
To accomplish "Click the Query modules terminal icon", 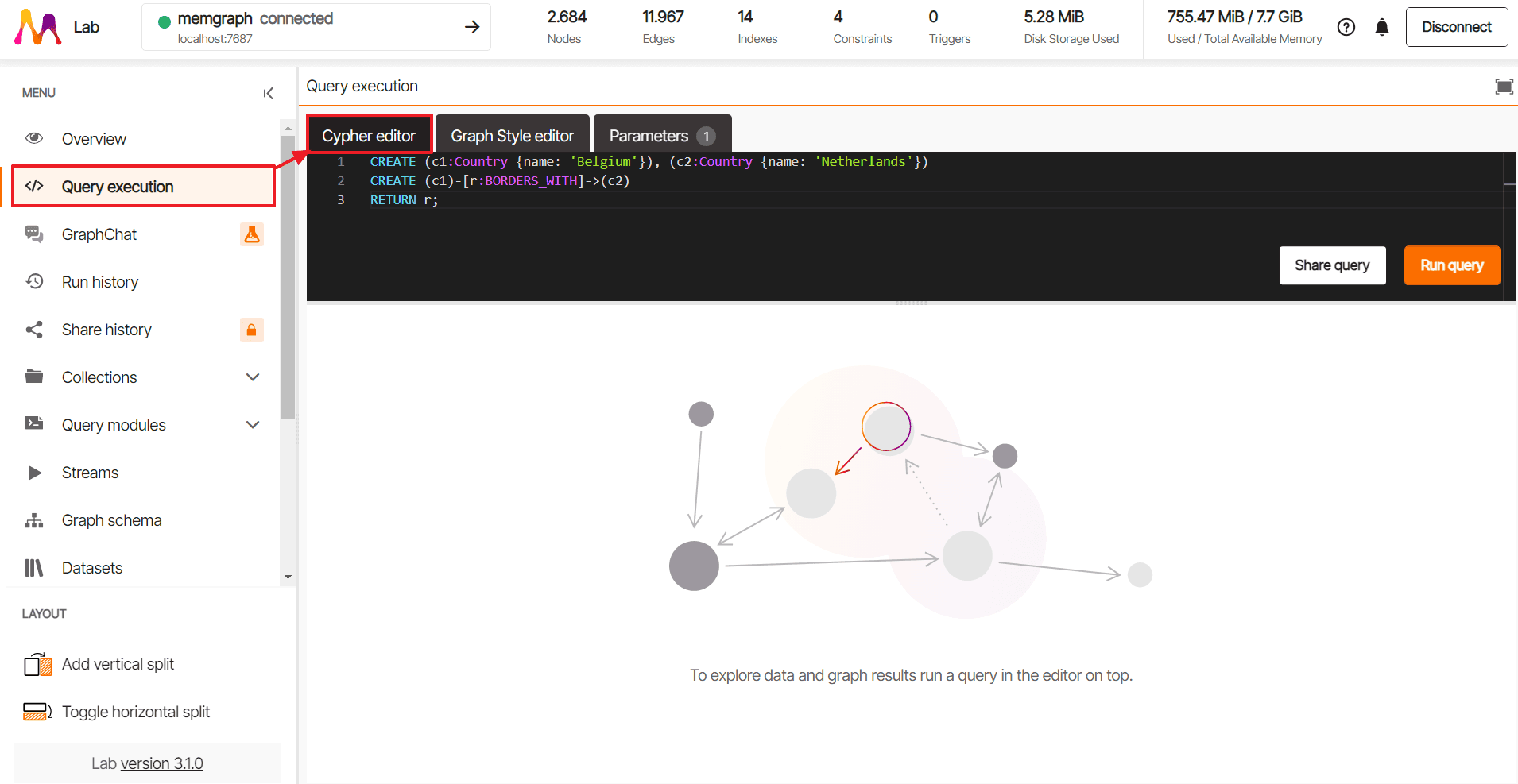I will click(x=34, y=423).
